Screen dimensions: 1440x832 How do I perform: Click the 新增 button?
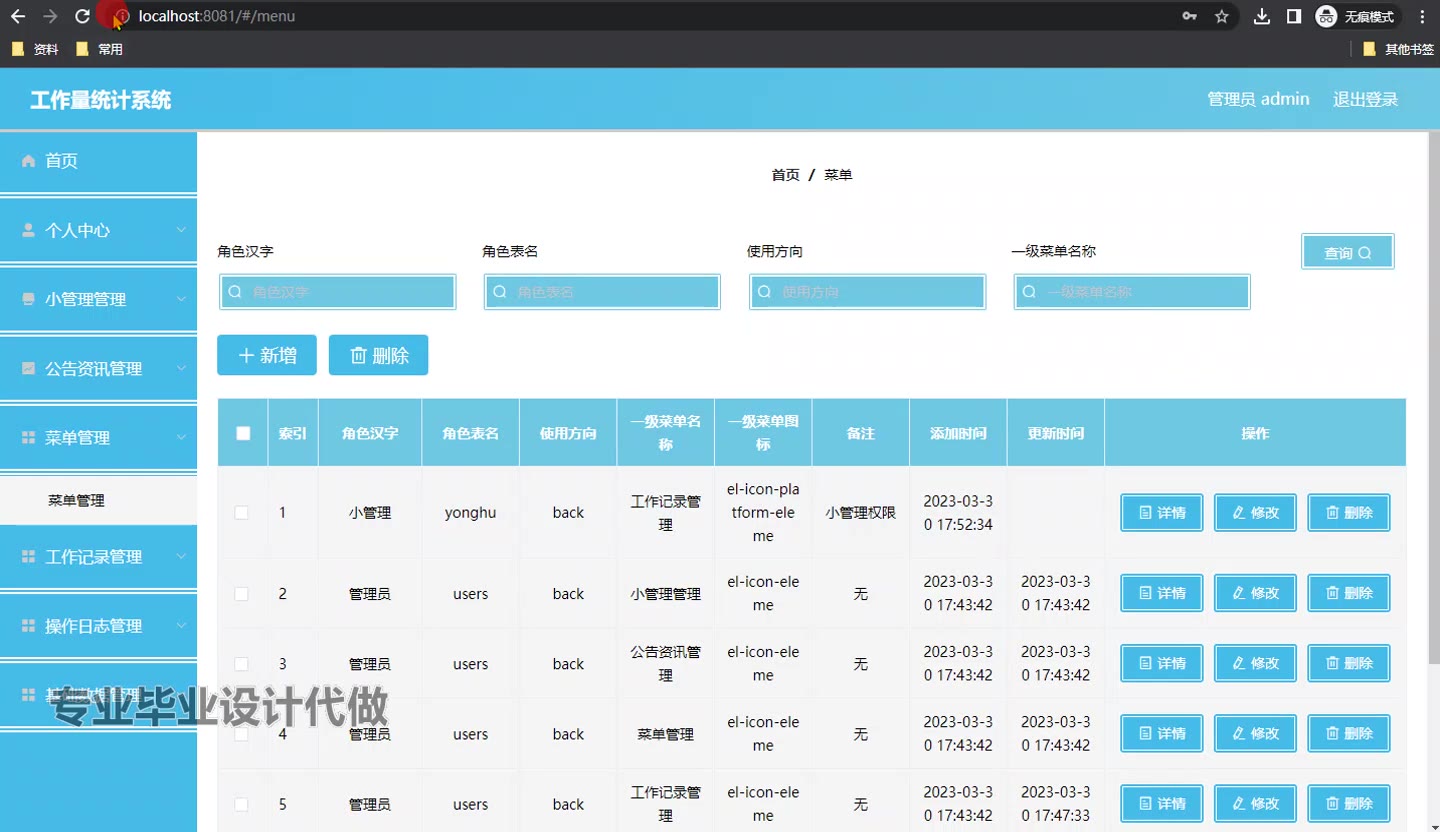267,355
